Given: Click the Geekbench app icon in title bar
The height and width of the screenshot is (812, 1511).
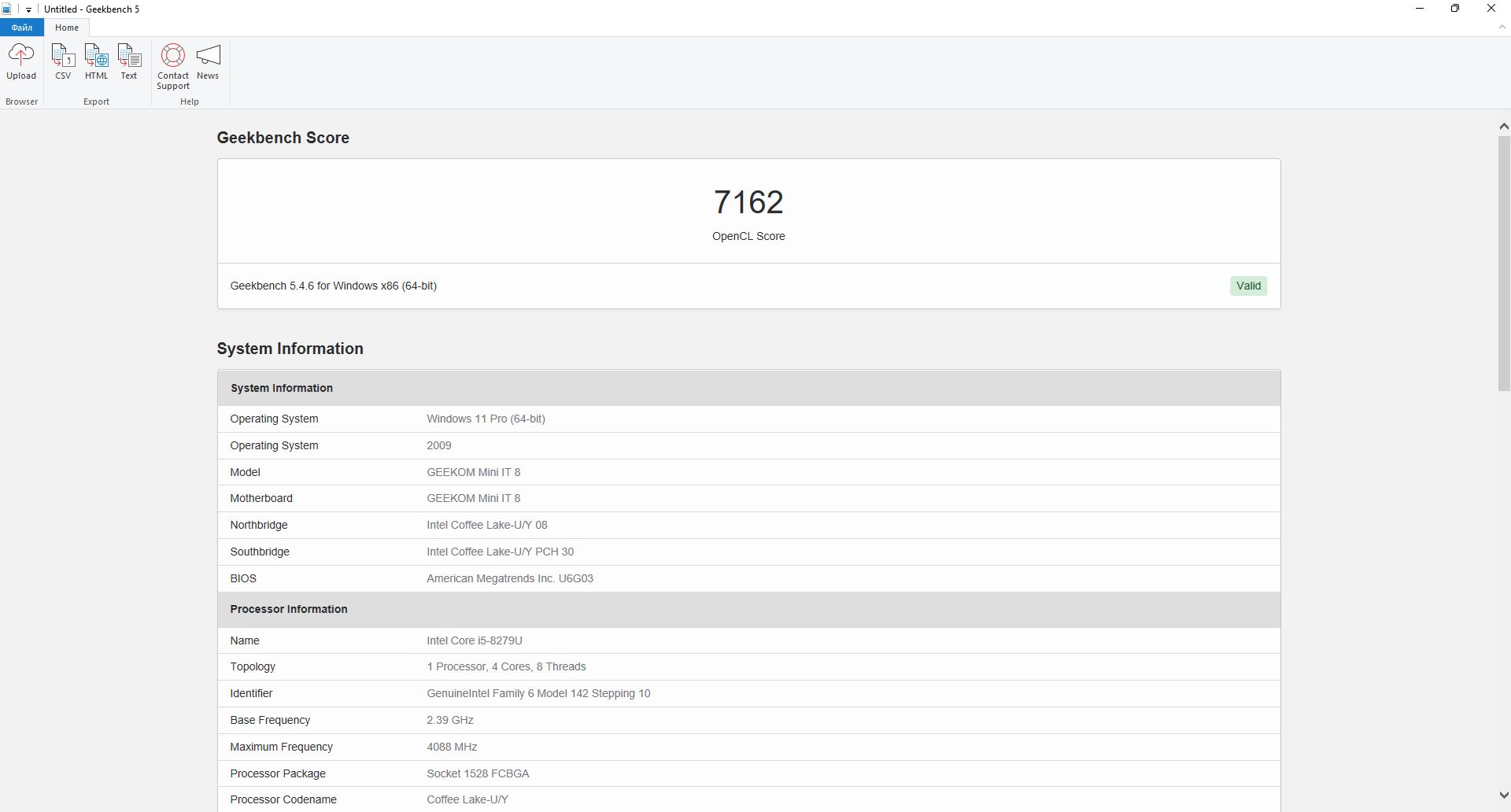Looking at the screenshot, I should (x=7, y=9).
